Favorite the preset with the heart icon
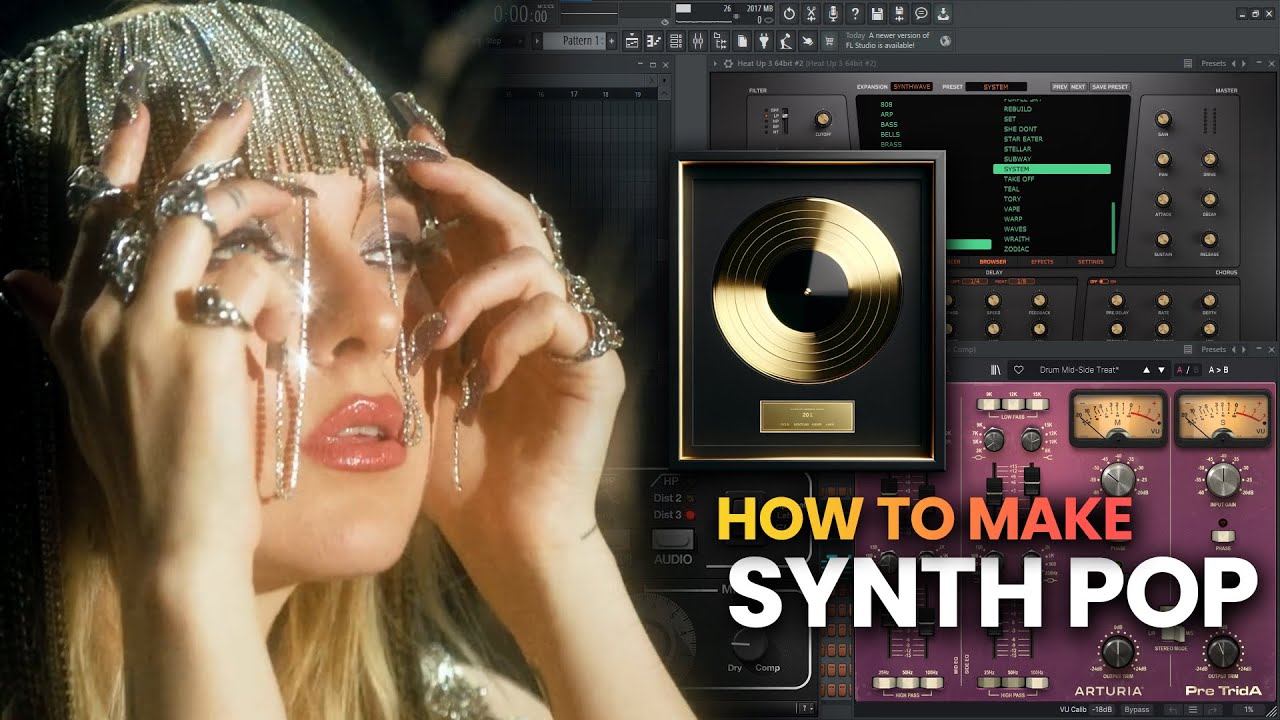1280x720 pixels. click(x=1019, y=370)
